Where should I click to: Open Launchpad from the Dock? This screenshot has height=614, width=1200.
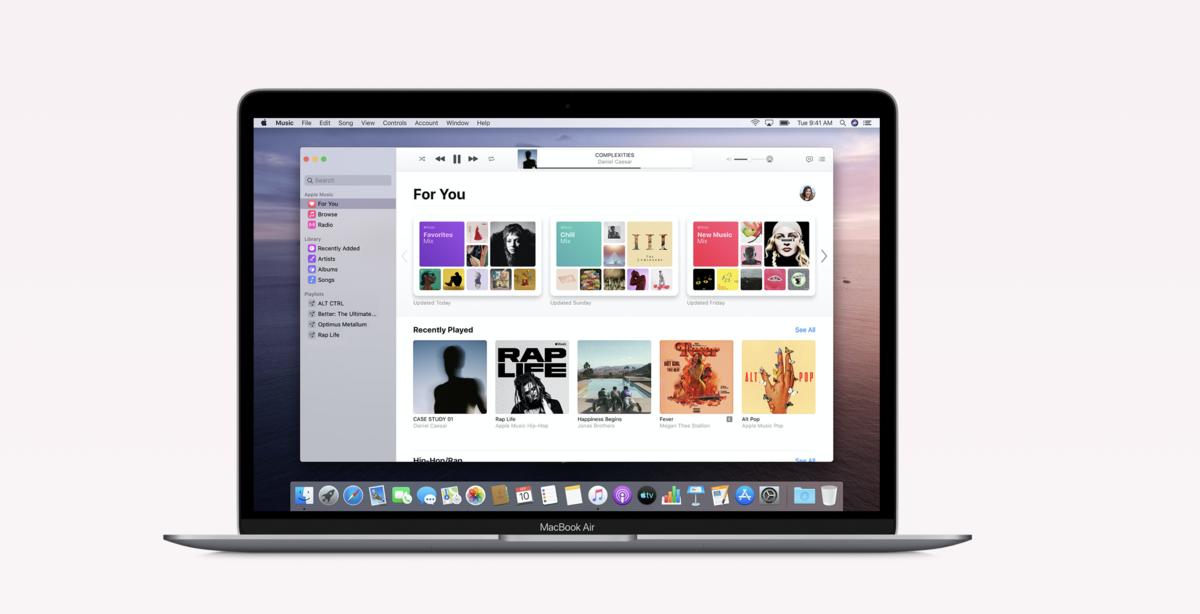click(329, 495)
